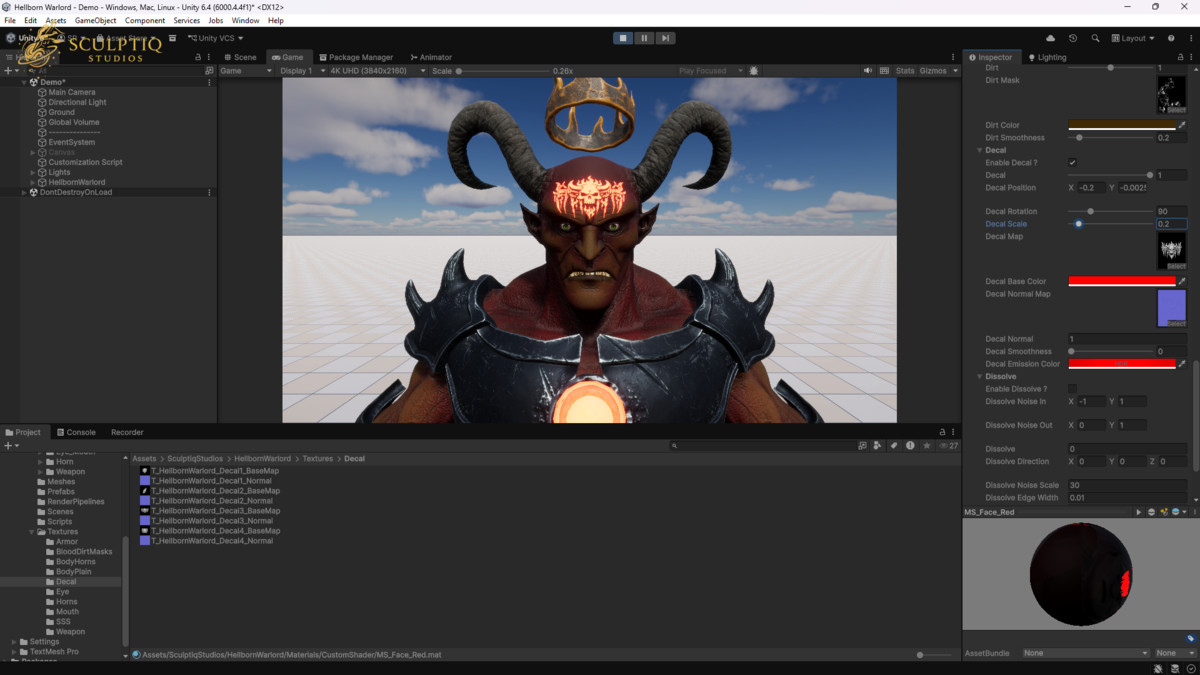Open the Window menu
This screenshot has height=675, width=1200.
click(245, 20)
